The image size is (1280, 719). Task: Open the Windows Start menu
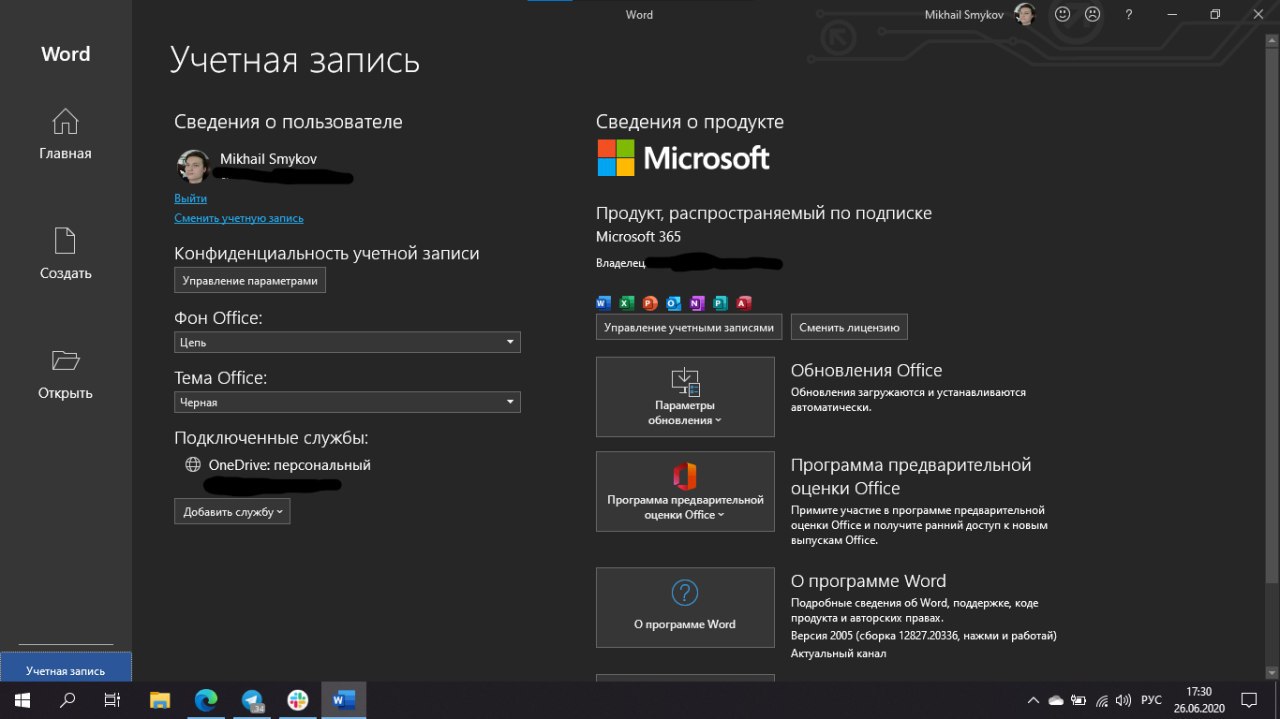point(21,700)
